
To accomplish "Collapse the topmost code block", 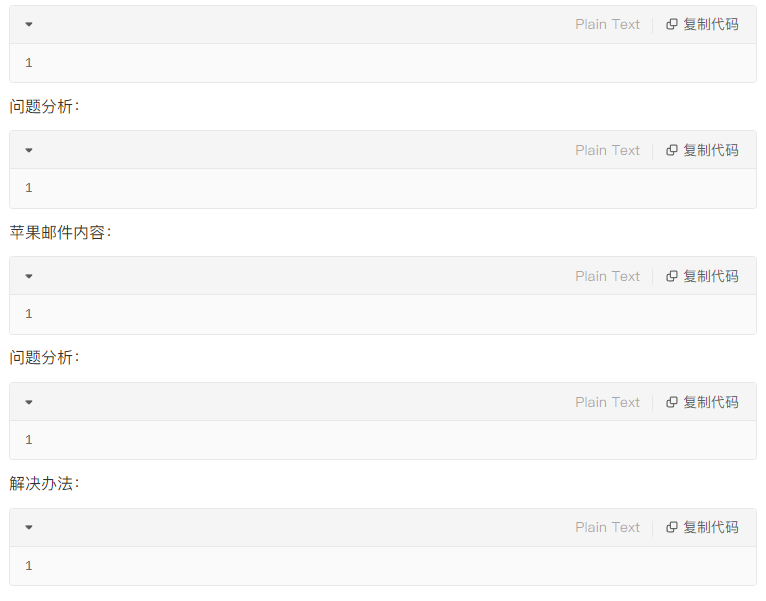I will (29, 25).
